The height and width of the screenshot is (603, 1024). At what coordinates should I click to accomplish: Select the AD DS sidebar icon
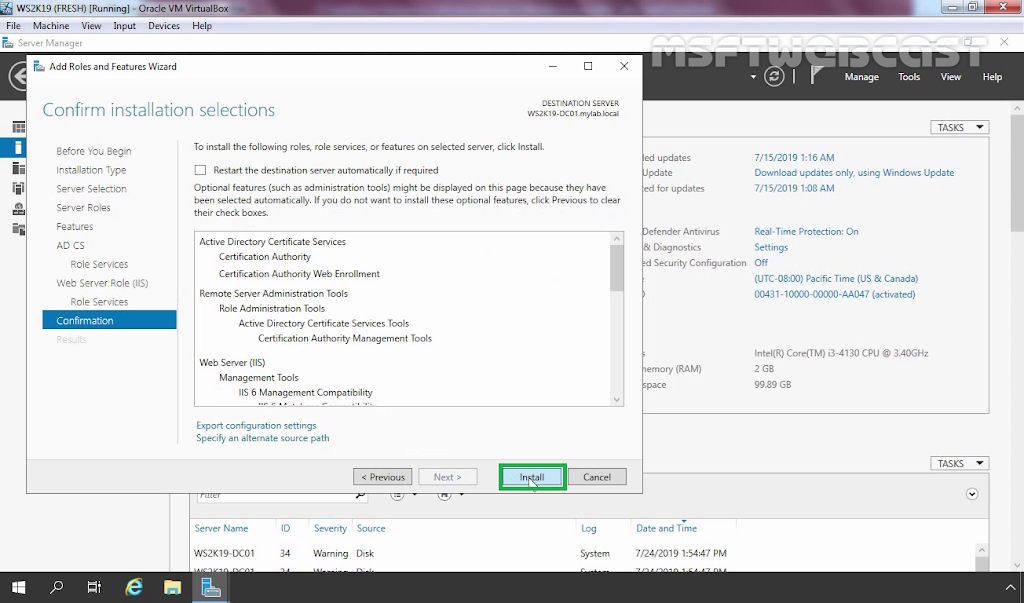[18, 189]
